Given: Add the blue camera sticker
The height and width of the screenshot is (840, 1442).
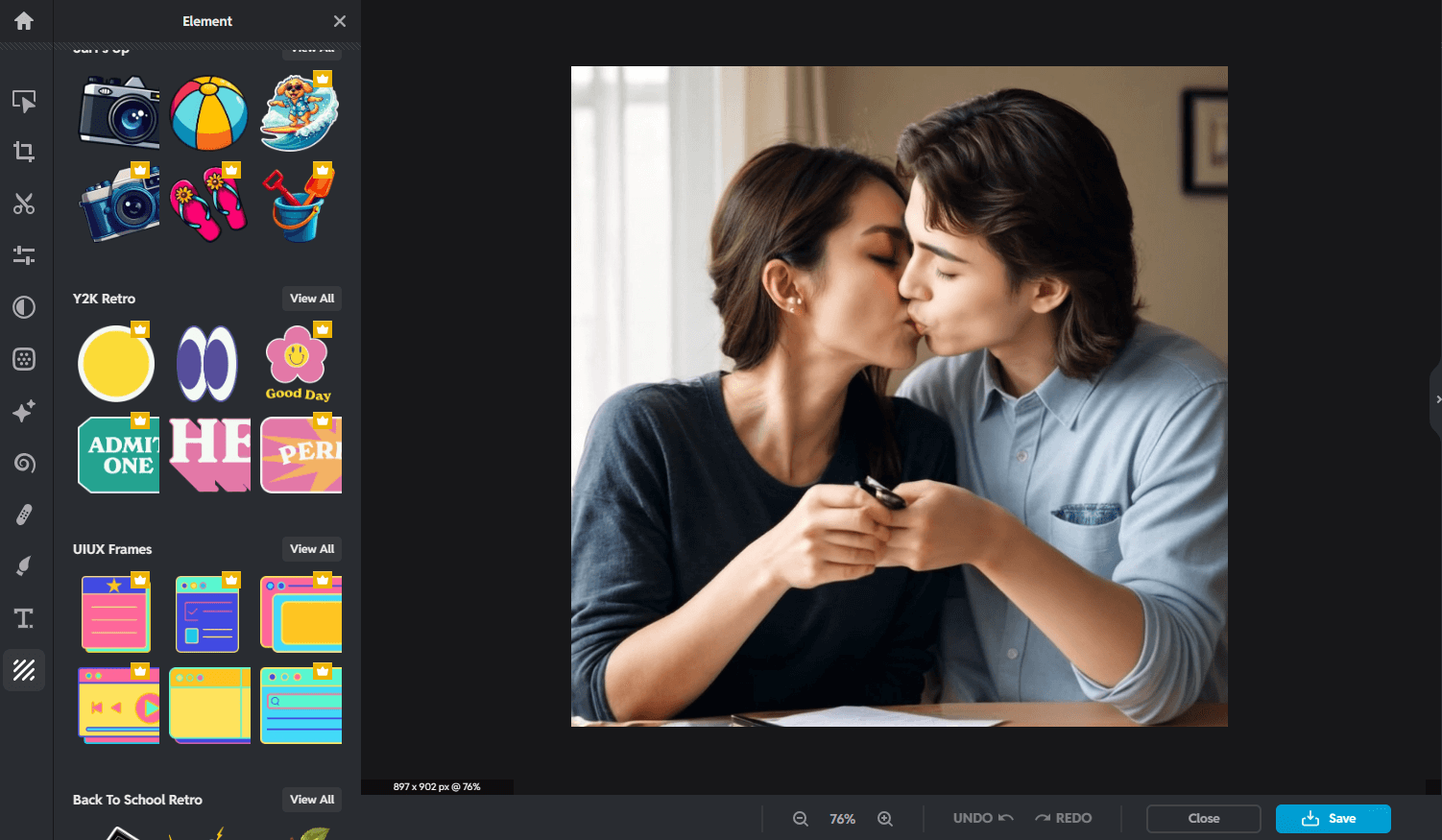Looking at the screenshot, I should (119, 203).
